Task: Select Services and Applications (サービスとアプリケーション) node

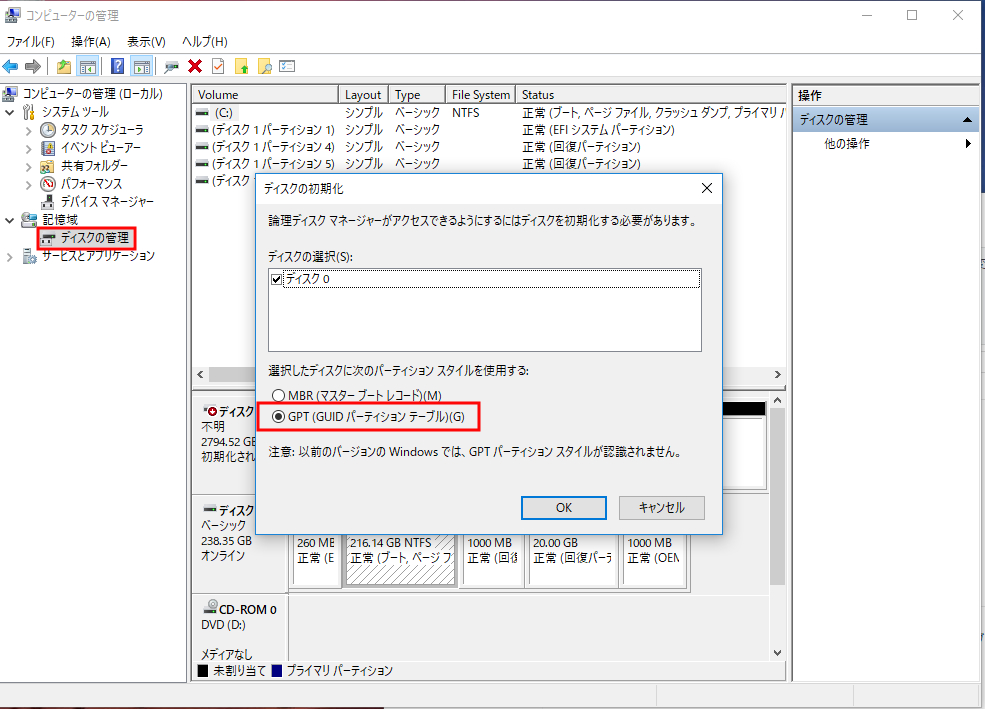Action: [98, 256]
